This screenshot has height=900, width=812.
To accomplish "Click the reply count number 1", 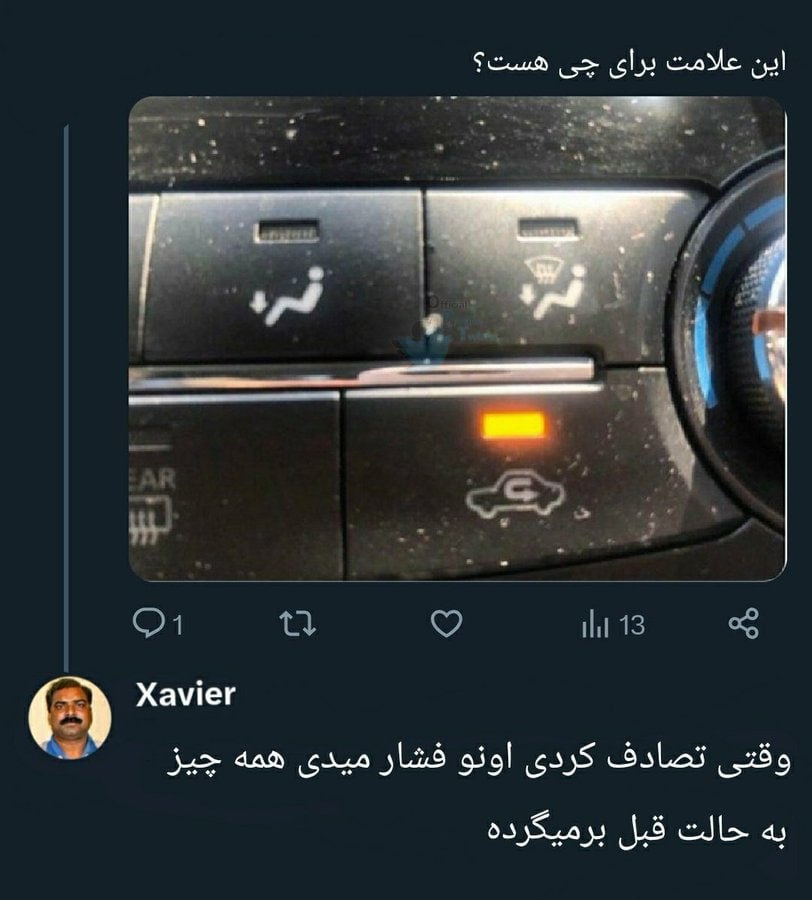I will tap(178, 625).
